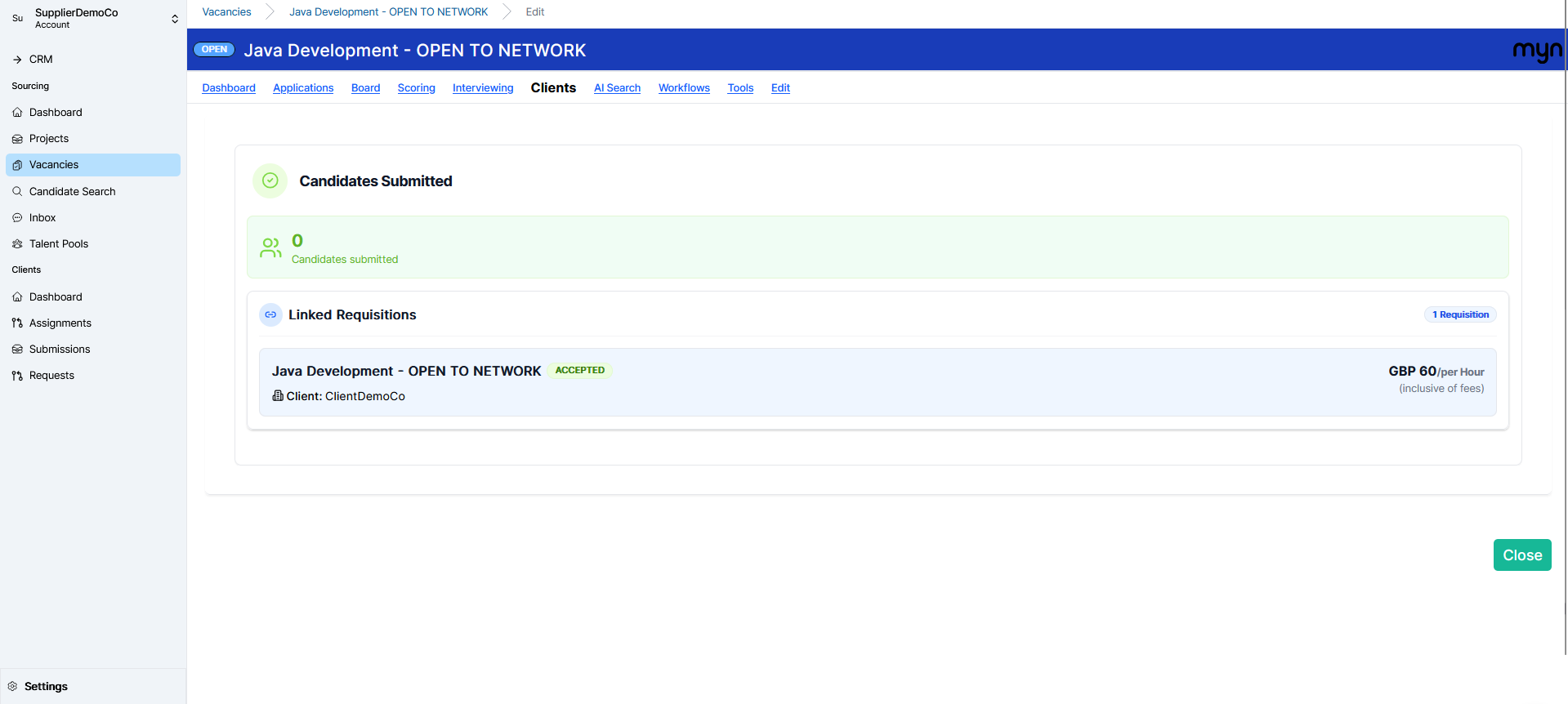Image resolution: width=1568 pixels, height=704 pixels.
Task: Open the Workflows tab
Action: click(684, 88)
